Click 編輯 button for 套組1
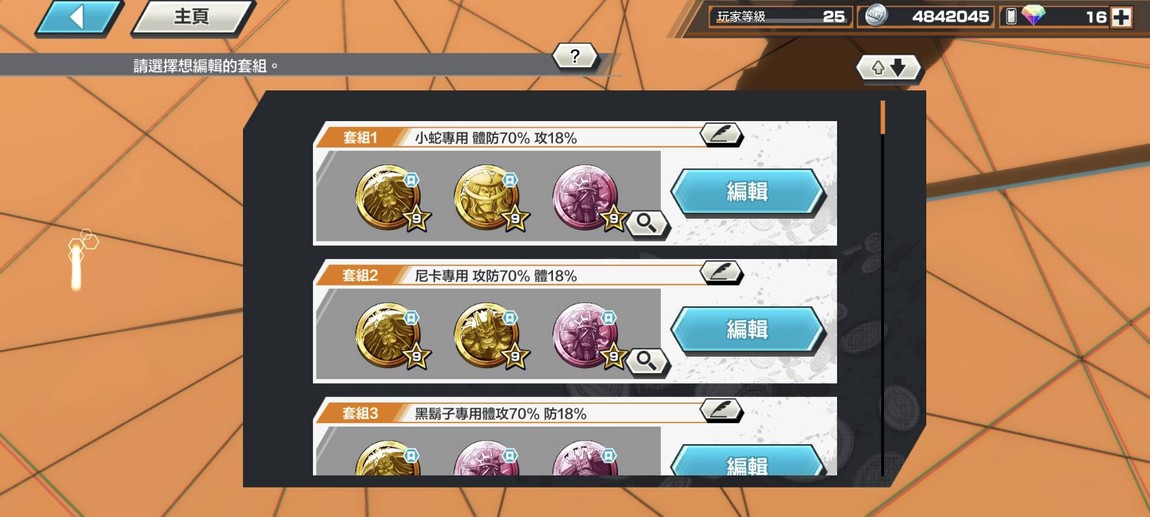Image resolution: width=1150 pixels, height=517 pixels. point(747,193)
